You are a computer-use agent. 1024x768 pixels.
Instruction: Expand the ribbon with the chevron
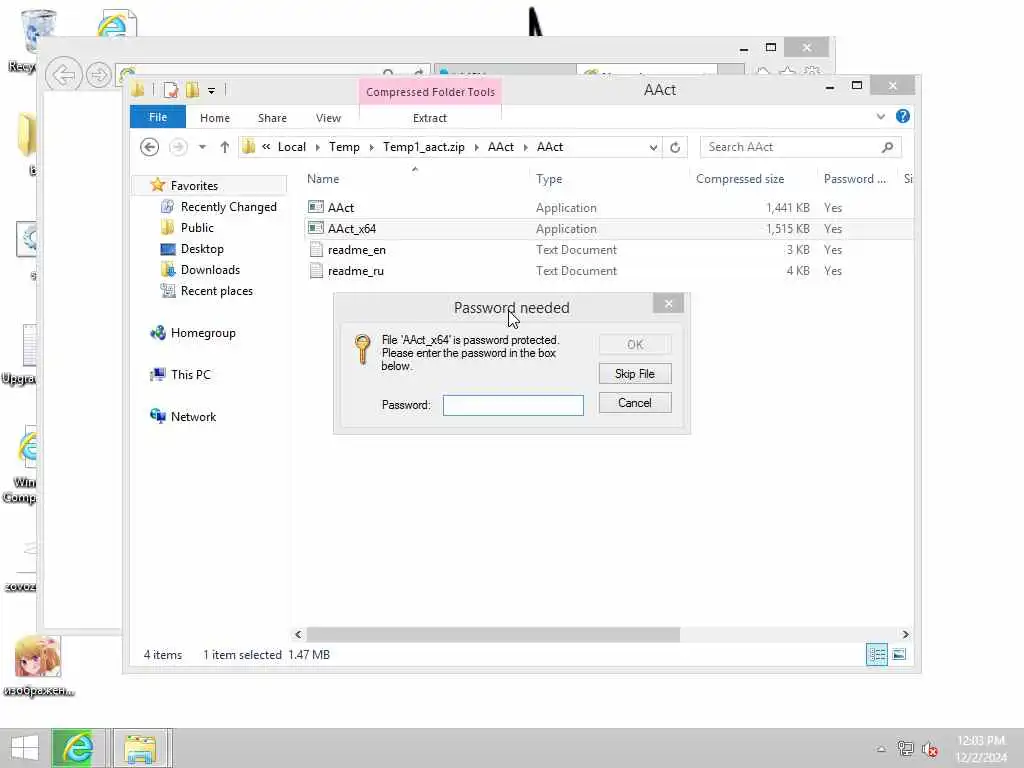pyautogui.click(x=880, y=116)
